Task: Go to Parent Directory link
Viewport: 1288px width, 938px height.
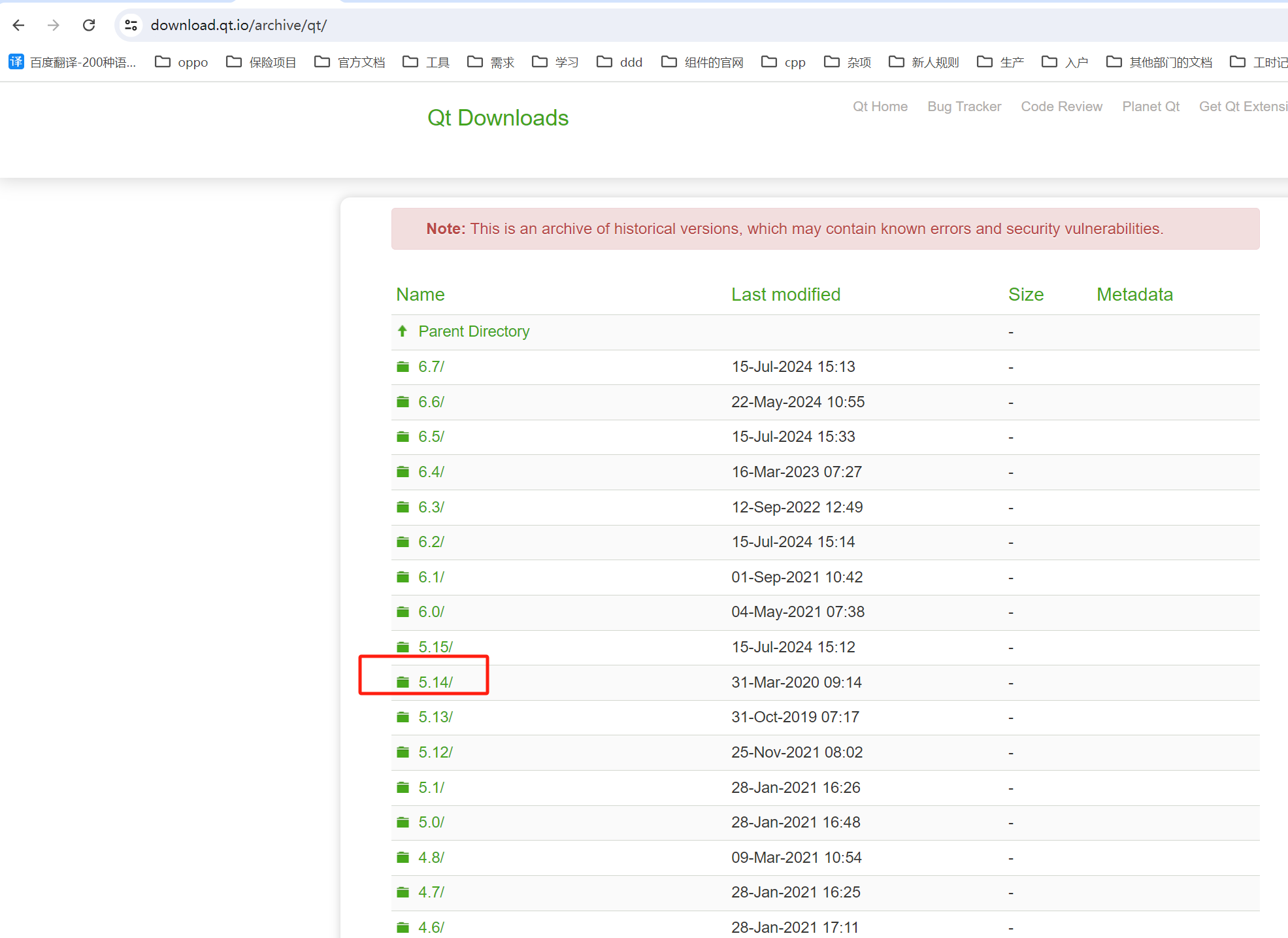Action: pos(474,331)
